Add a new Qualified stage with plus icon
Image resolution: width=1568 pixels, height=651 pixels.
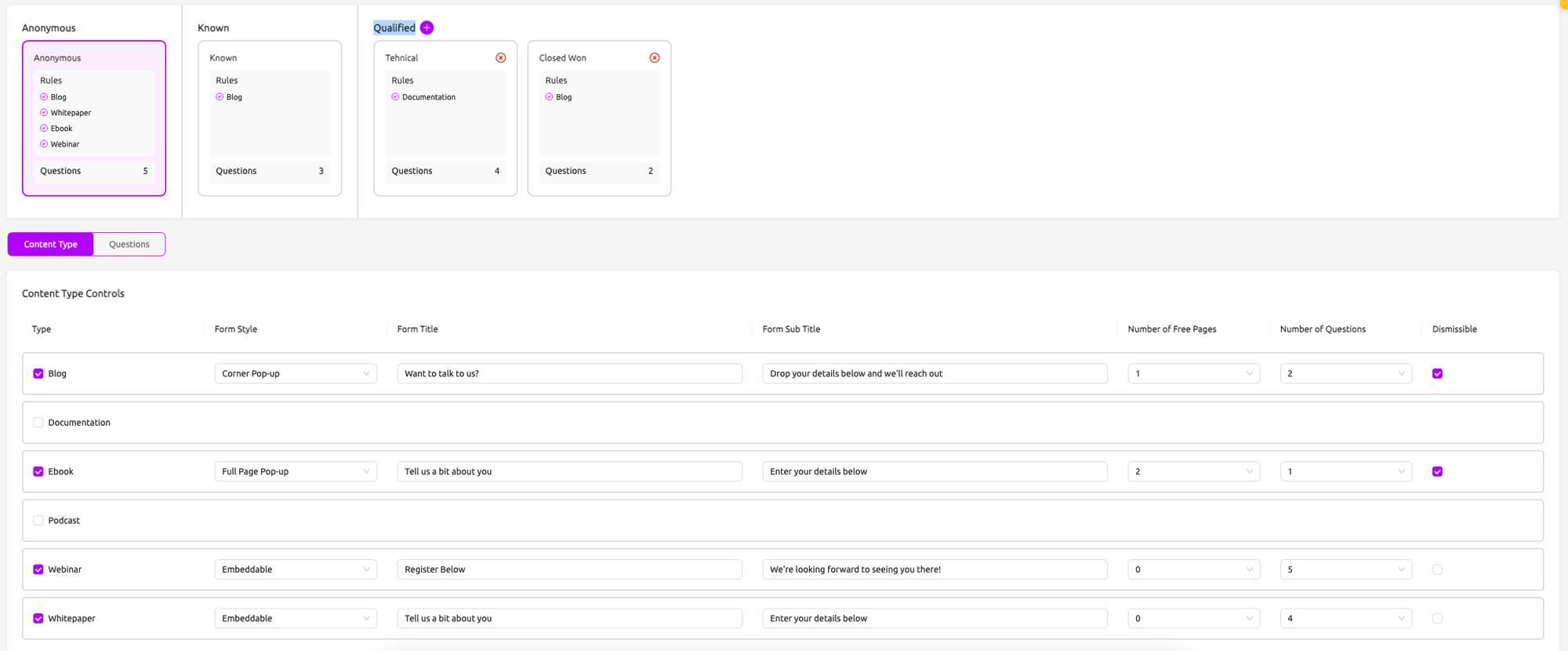tap(426, 27)
